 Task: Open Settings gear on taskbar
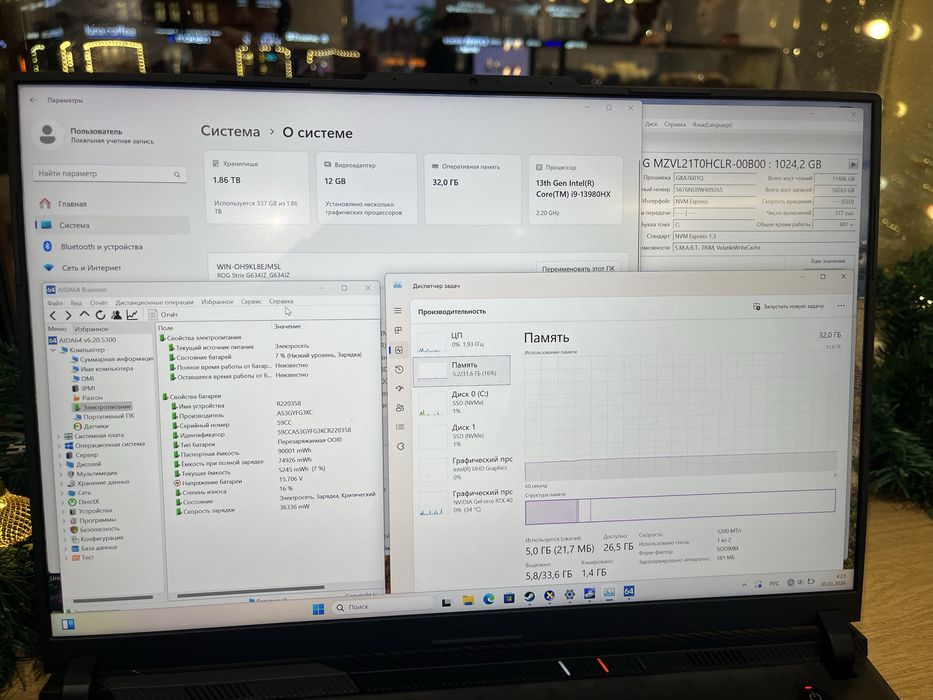(x=569, y=595)
